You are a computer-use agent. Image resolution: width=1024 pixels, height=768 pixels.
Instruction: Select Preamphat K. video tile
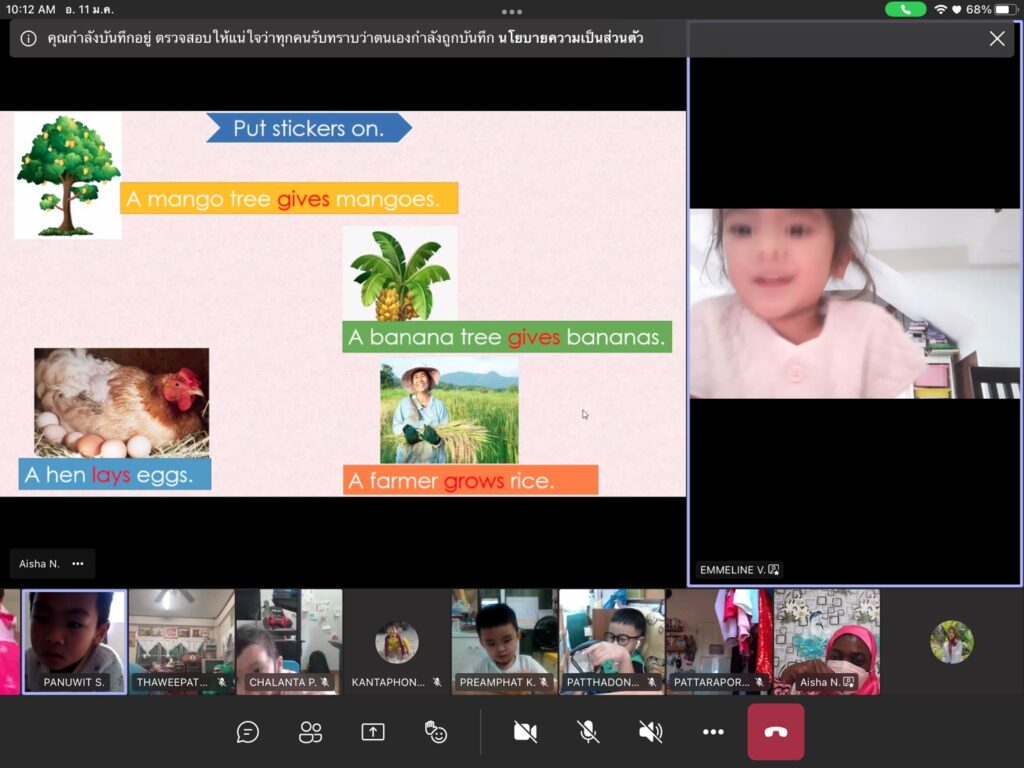504,641
